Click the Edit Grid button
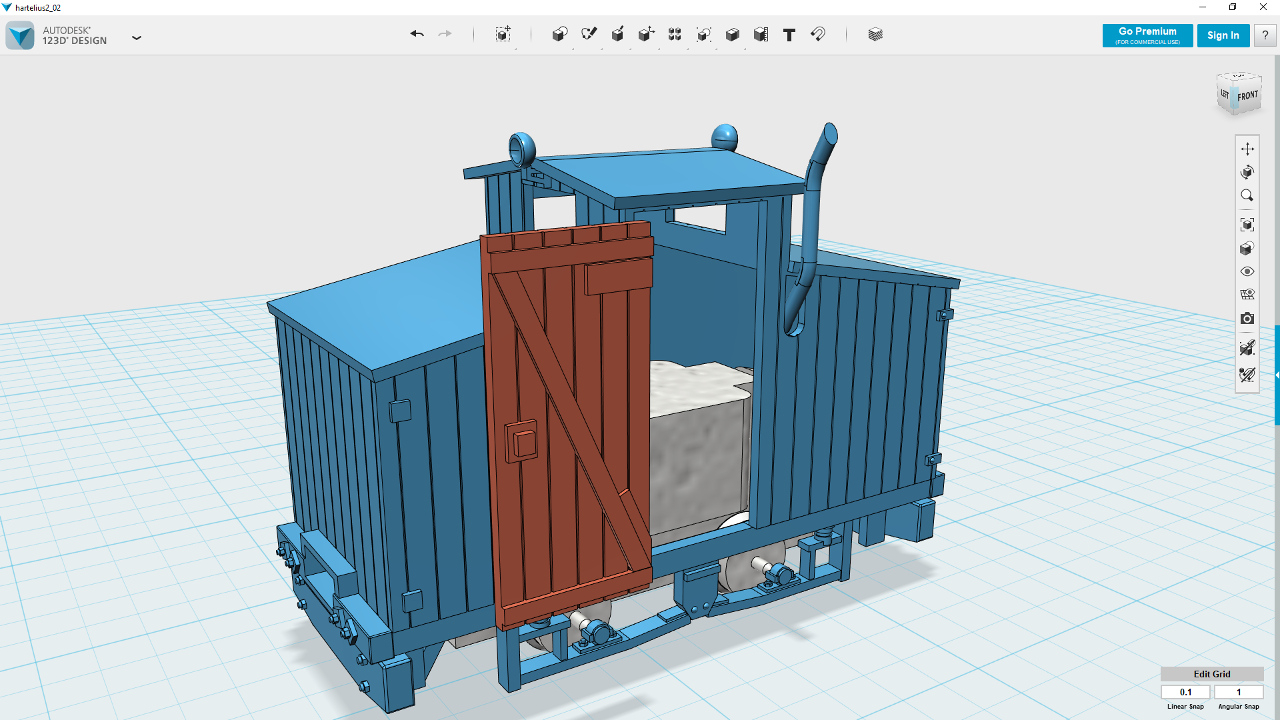 pos(1212,674)
